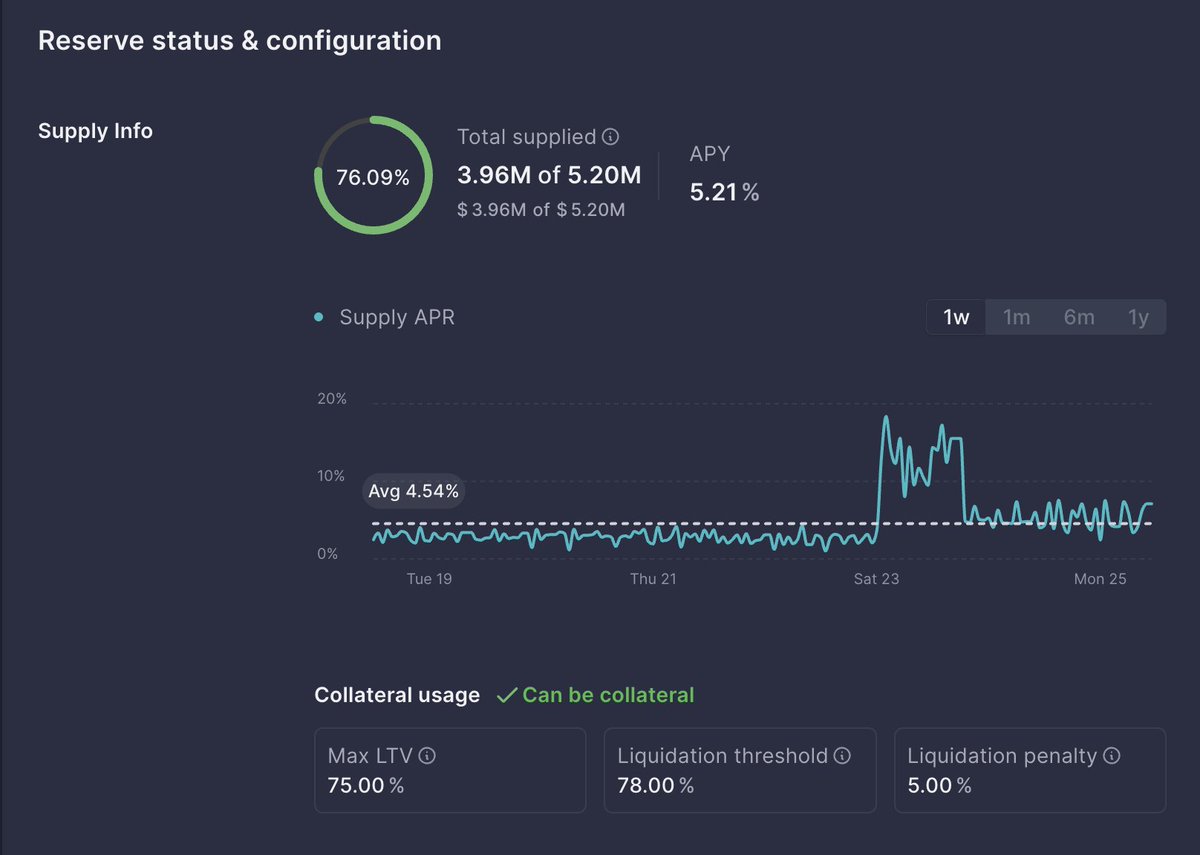The width and height of the screenshot is (1200, 855).
Task: Click the green Can be collateral checkmark
Action: pyautogui.click(x=507, y=695)
